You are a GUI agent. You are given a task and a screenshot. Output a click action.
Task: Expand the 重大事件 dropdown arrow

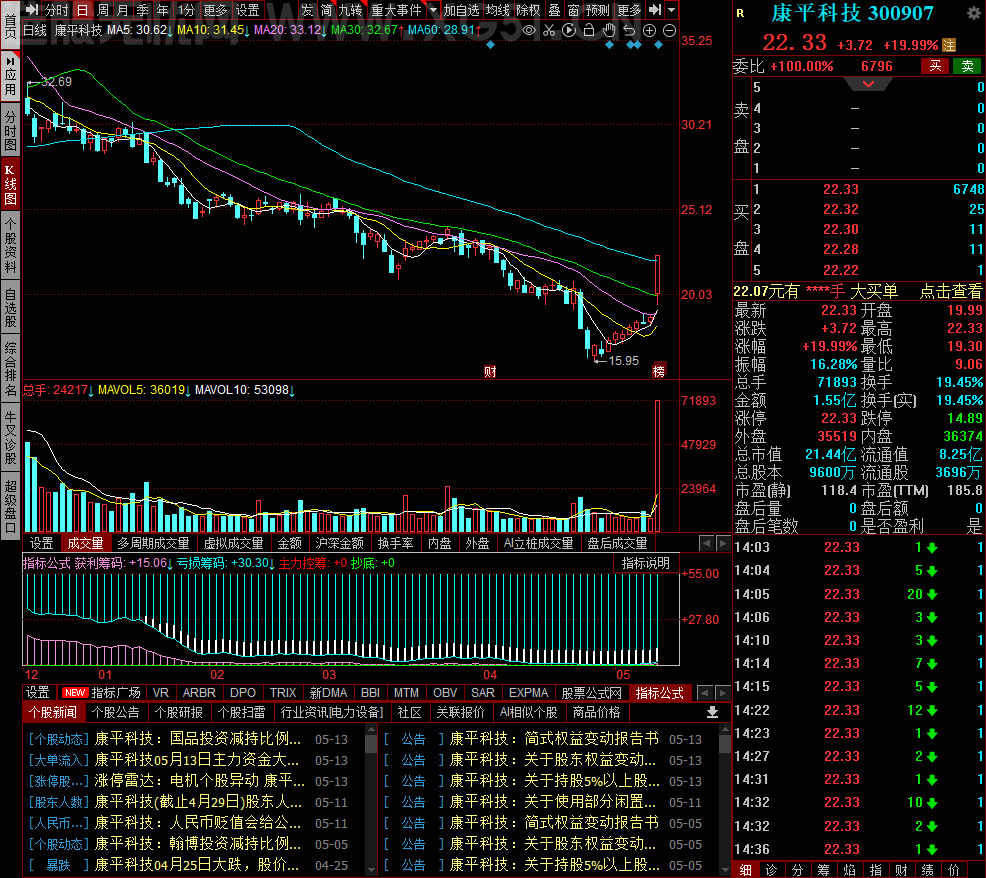433,10
